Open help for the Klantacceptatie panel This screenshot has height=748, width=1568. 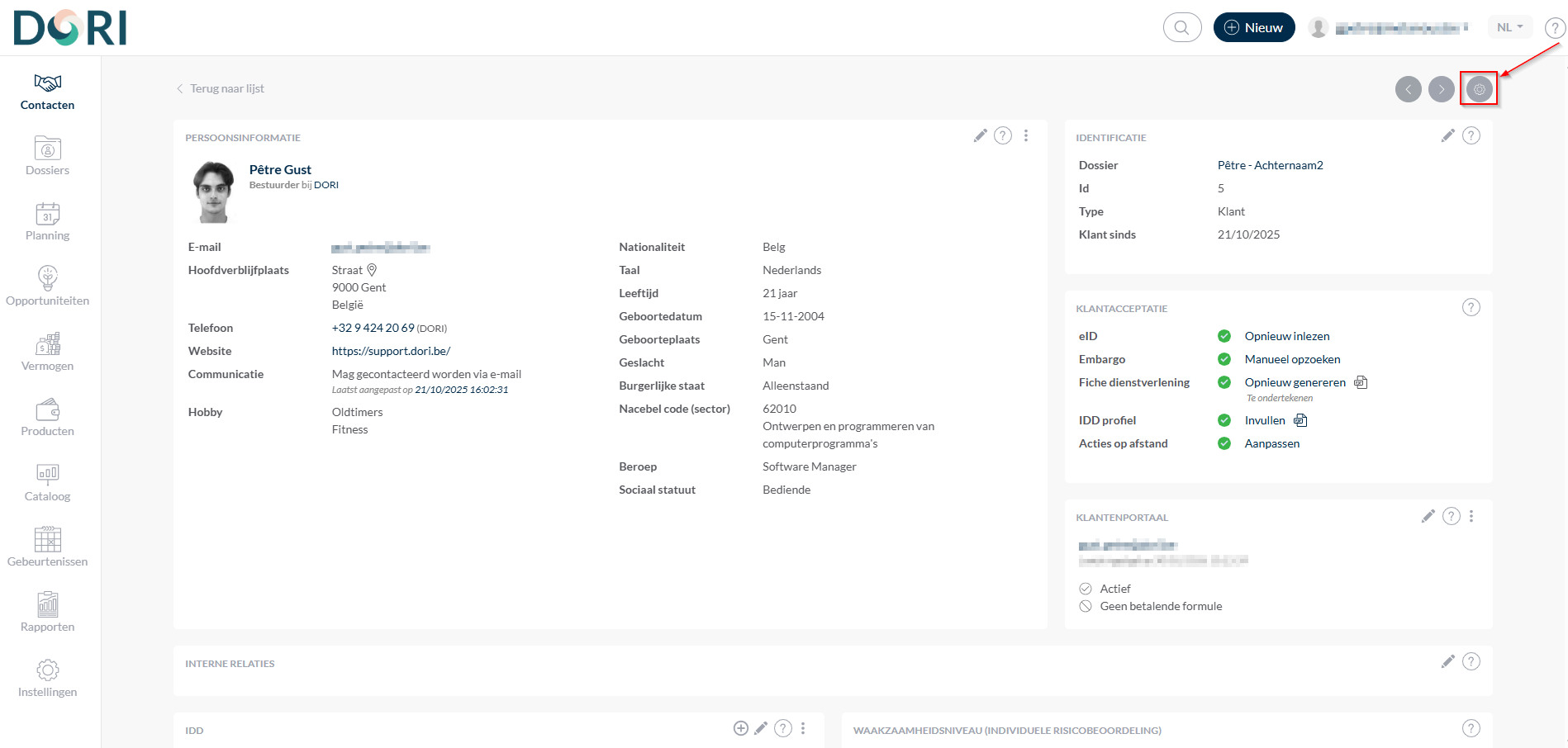click(x=1471, y=307)
